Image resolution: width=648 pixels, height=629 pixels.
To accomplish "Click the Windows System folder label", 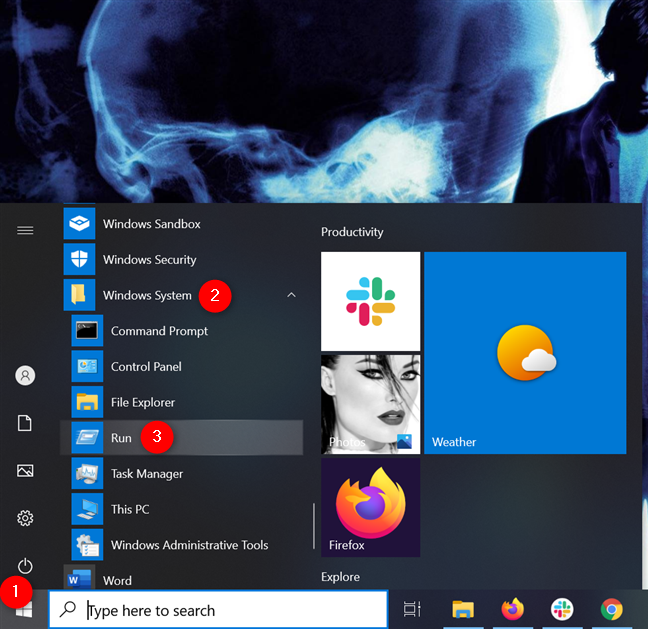I will [x=148, y=295].
